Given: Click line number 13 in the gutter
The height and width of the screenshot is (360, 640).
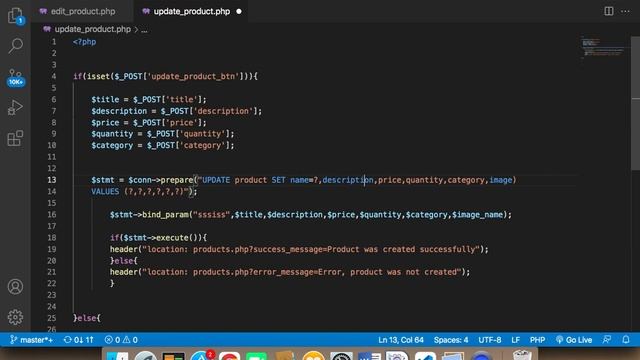Looking at the screenshot, I should 52,180.
